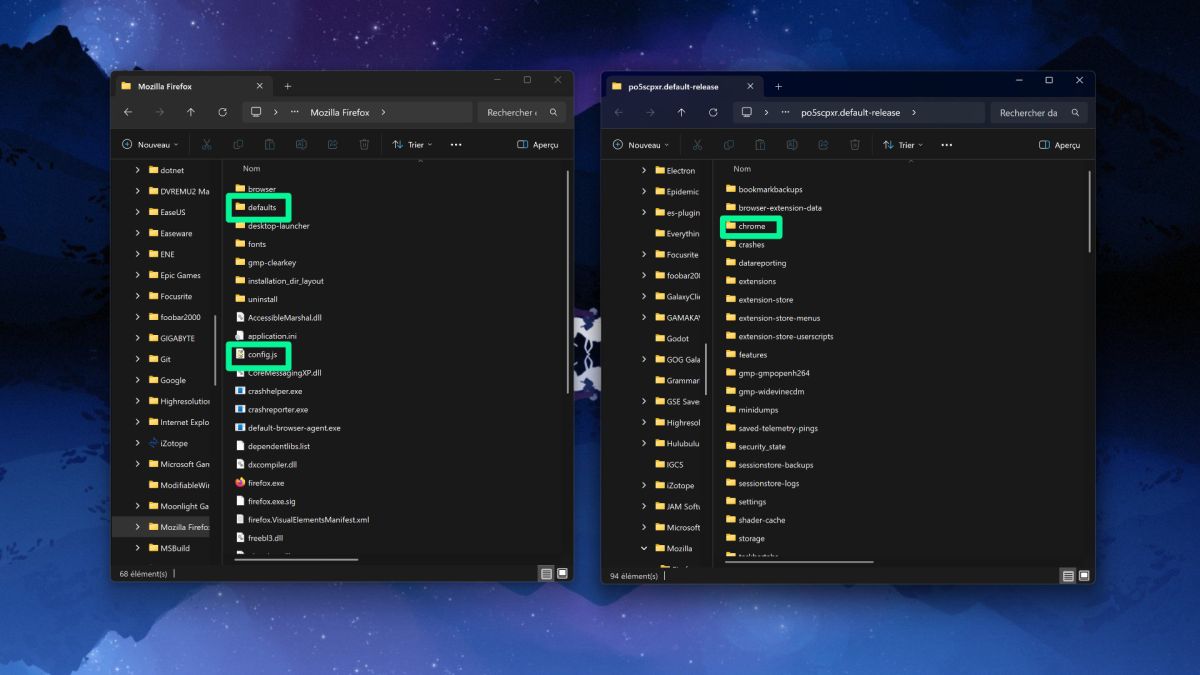Expand the EaseUS folder in navigation tree
The height and width of the screenshot is (675, 1200).
coord(138,212)
